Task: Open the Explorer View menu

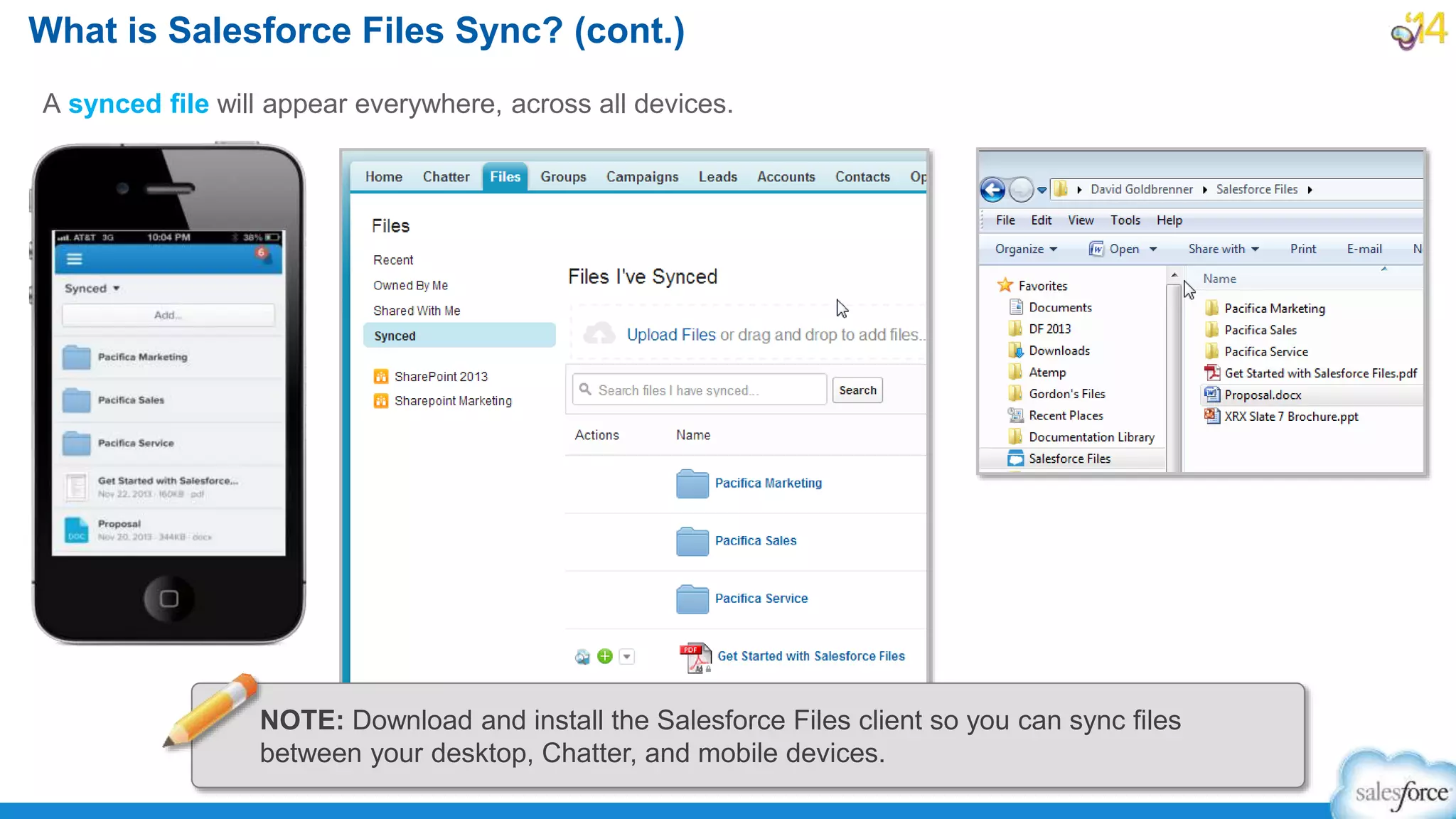Action: click(x=1081, y=220)
